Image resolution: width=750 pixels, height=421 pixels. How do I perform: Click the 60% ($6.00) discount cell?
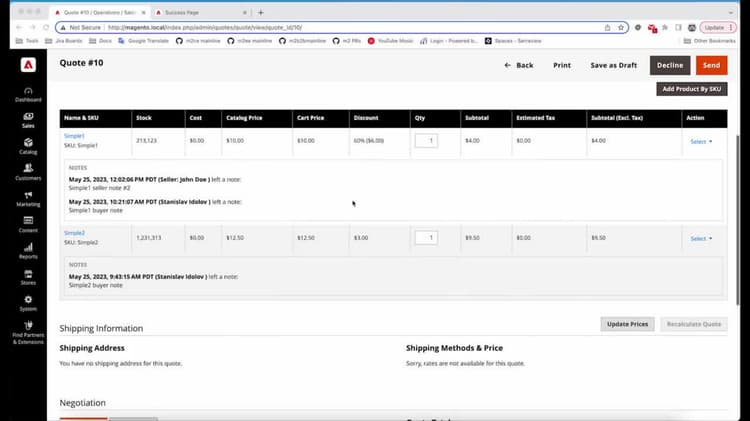point(369,141)
